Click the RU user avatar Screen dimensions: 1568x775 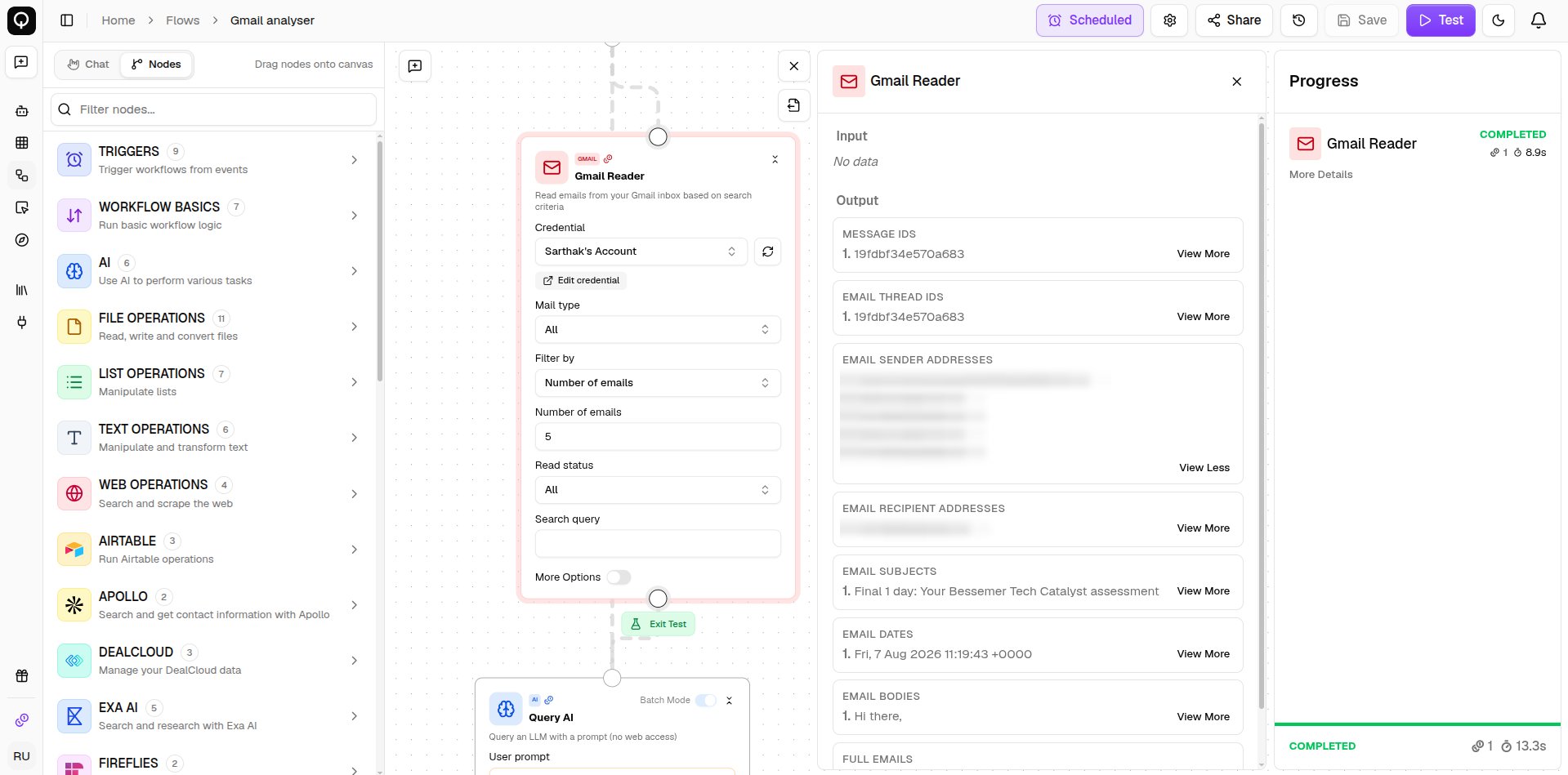[22, 756]
